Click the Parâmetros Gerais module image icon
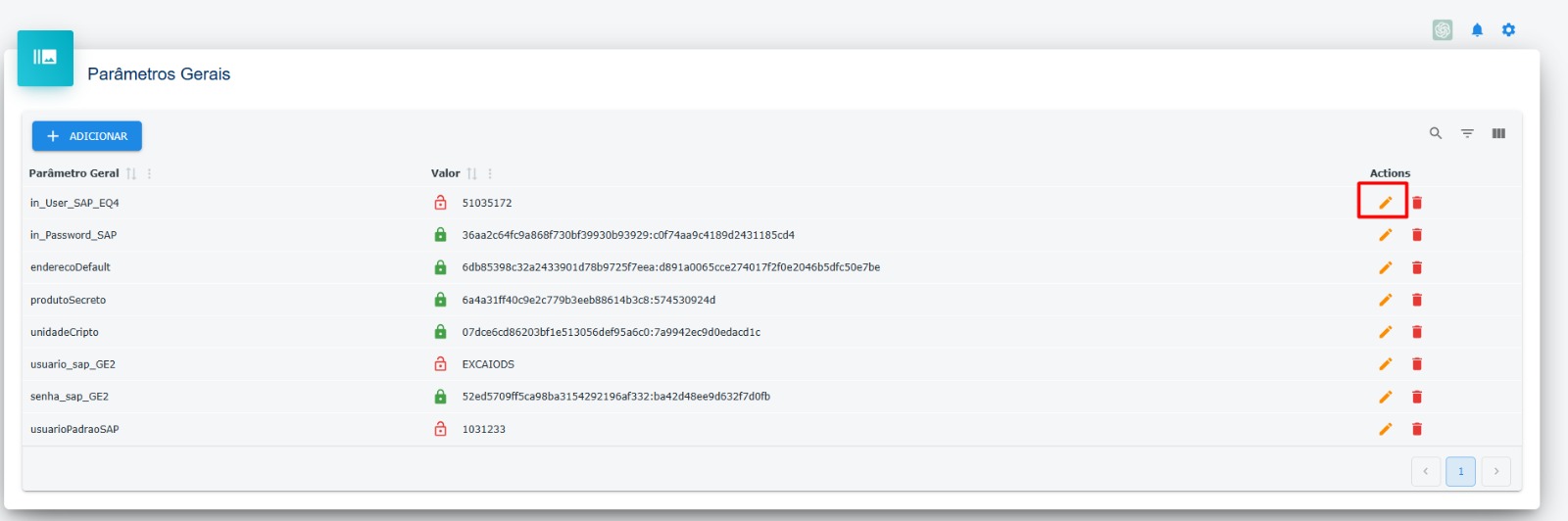Screen dimensions: 1568x521 click(45, 58)
